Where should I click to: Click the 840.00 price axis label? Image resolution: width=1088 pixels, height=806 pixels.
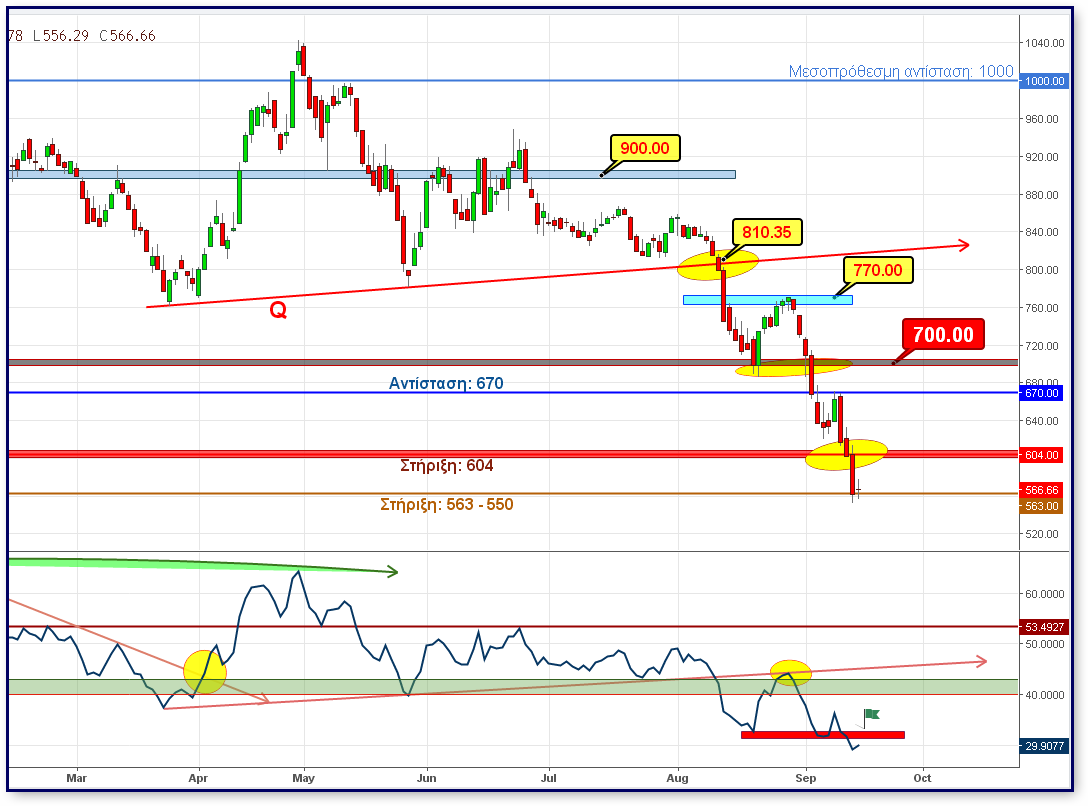coord(1042,232)
